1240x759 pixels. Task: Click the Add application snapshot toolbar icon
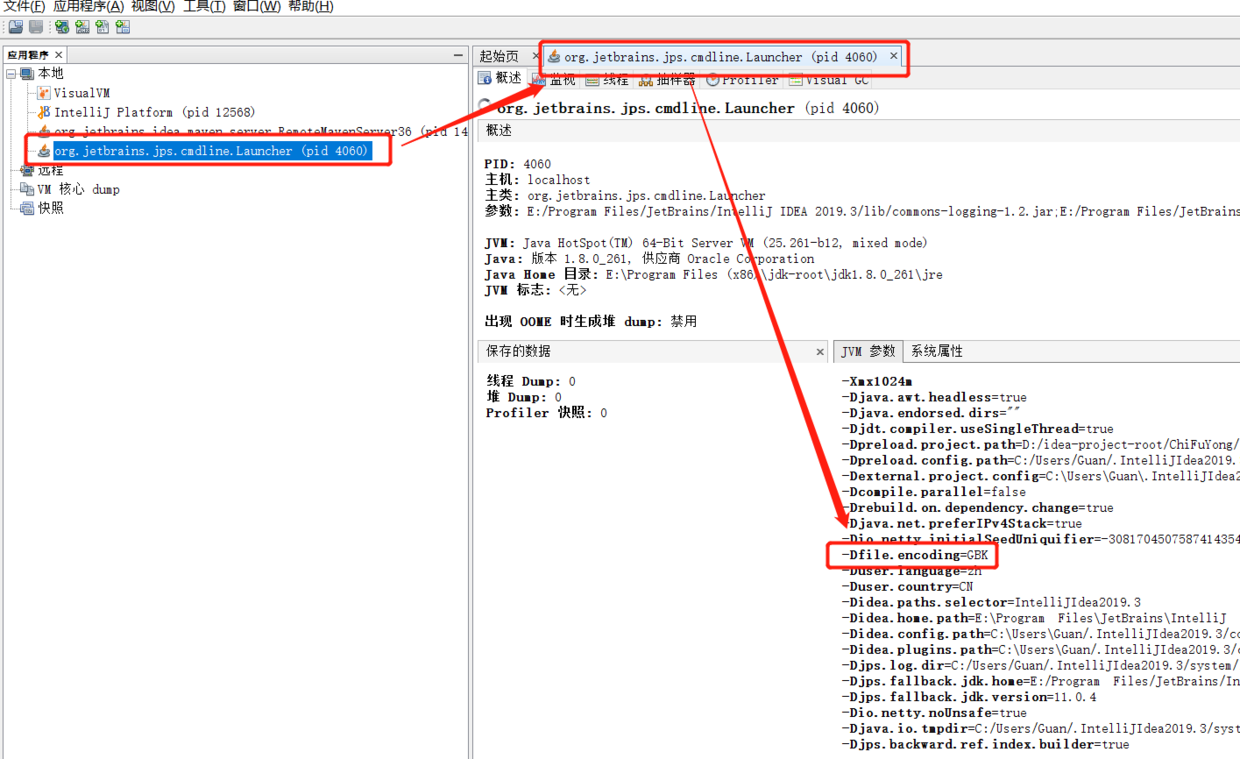point(122,27)
